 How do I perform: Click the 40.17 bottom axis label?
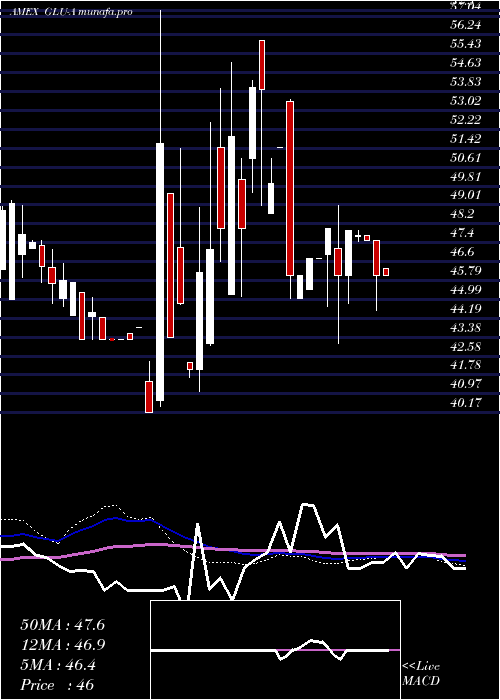click(x=465, y=403)
